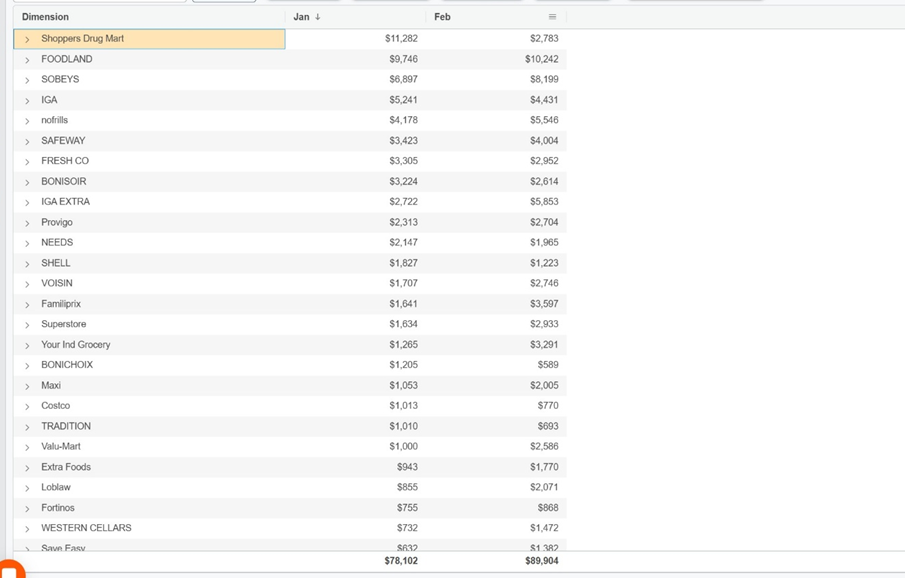Screen dimensions: 905x578
Task: Expand the FRESH CO row chevron
Action: coord(27,162)
